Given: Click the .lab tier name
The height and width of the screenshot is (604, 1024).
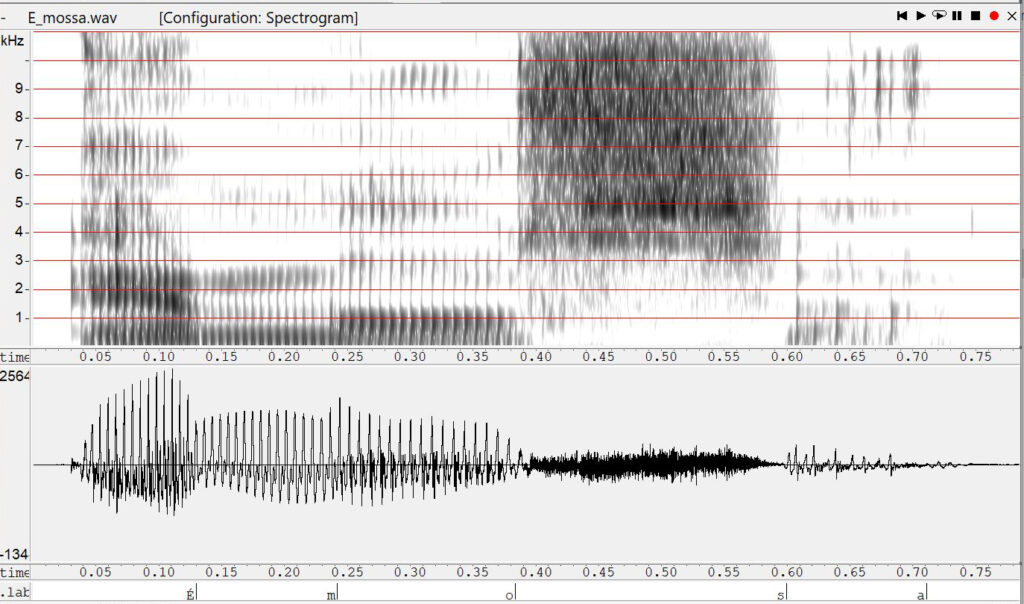Looking at the screenshot, I should click(x=13, y=594).
